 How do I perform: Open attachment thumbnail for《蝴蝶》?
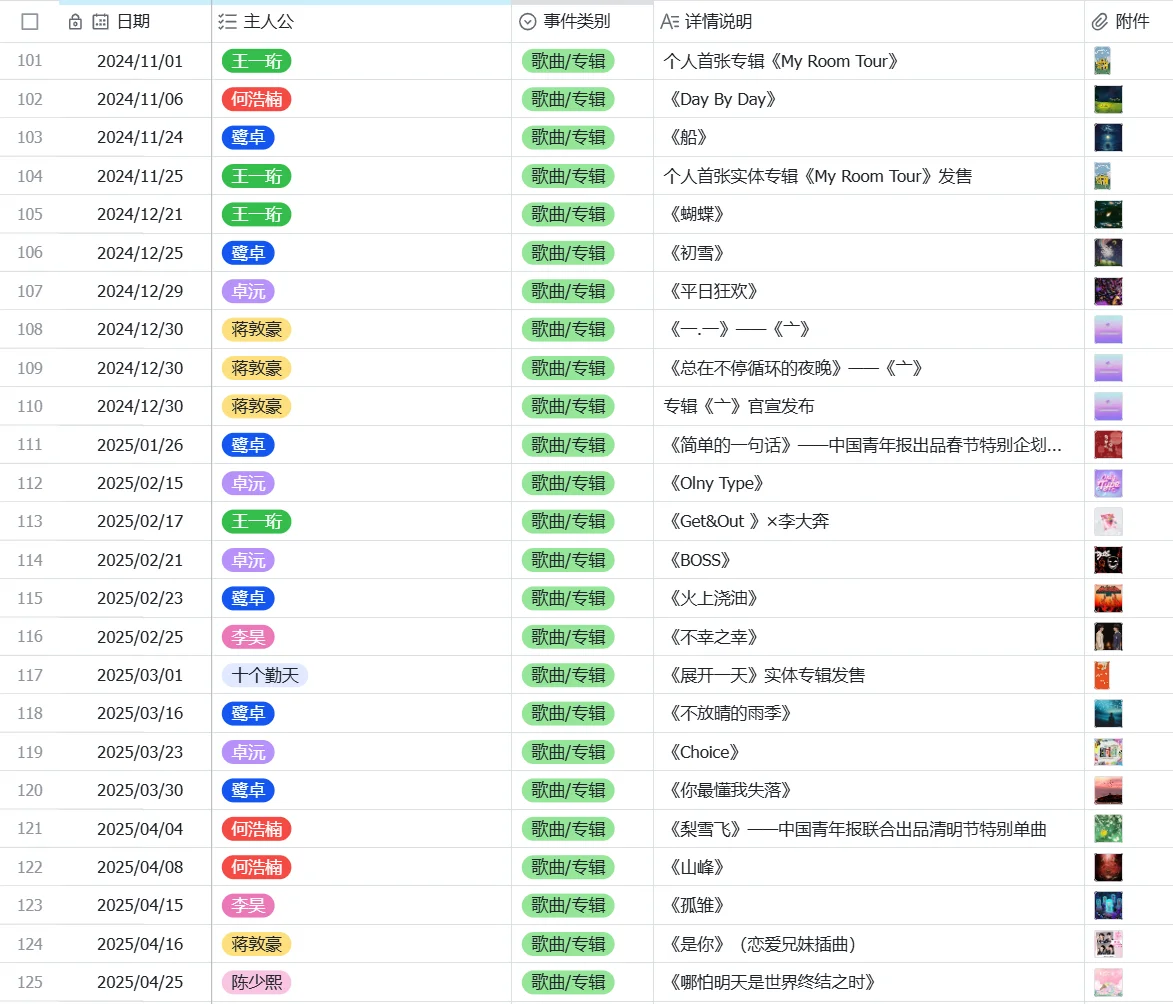(x=1108, y=215)
